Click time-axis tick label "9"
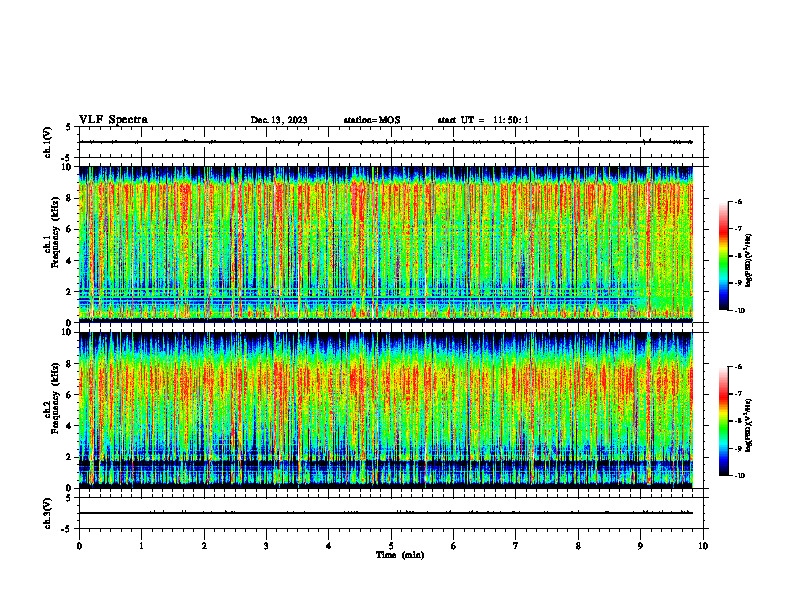Viewport: 792px width, 612px height. pos(640,546)
